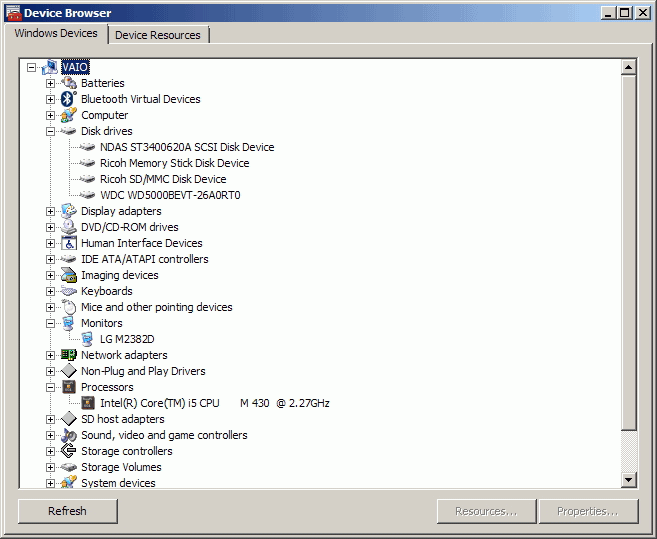Viewport: 657px width, 539px height.
Task: Click the Keyboards category icon
Action: pyautogui.click(x=69, y=291)
